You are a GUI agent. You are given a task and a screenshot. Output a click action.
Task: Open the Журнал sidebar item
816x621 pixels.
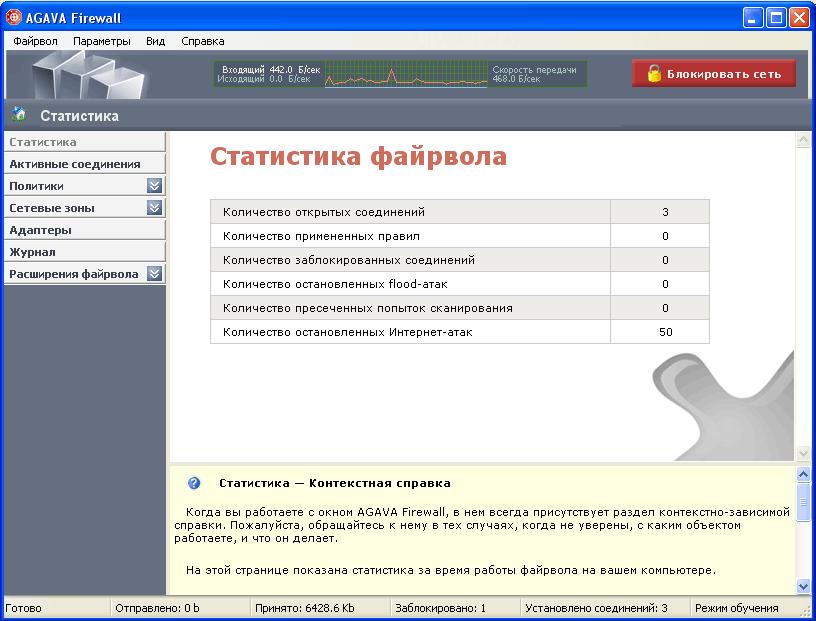click(84, 252)
